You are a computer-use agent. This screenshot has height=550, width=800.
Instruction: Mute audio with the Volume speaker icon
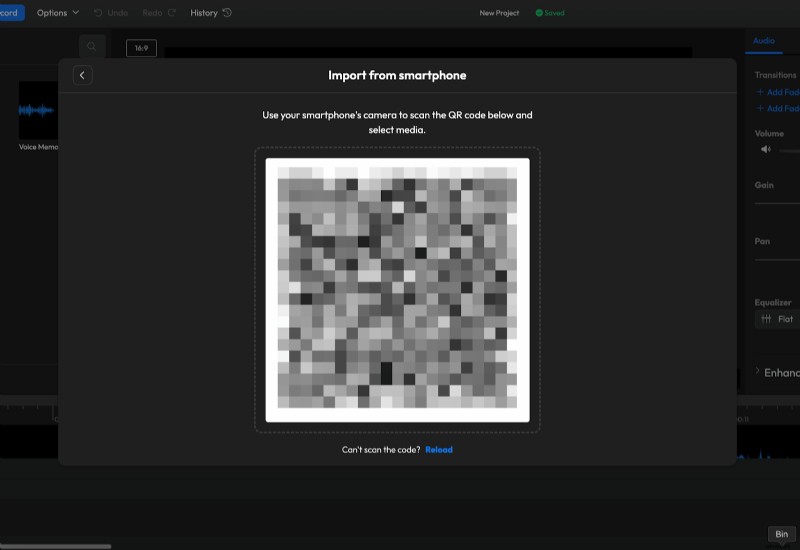(x=766, y=150)
